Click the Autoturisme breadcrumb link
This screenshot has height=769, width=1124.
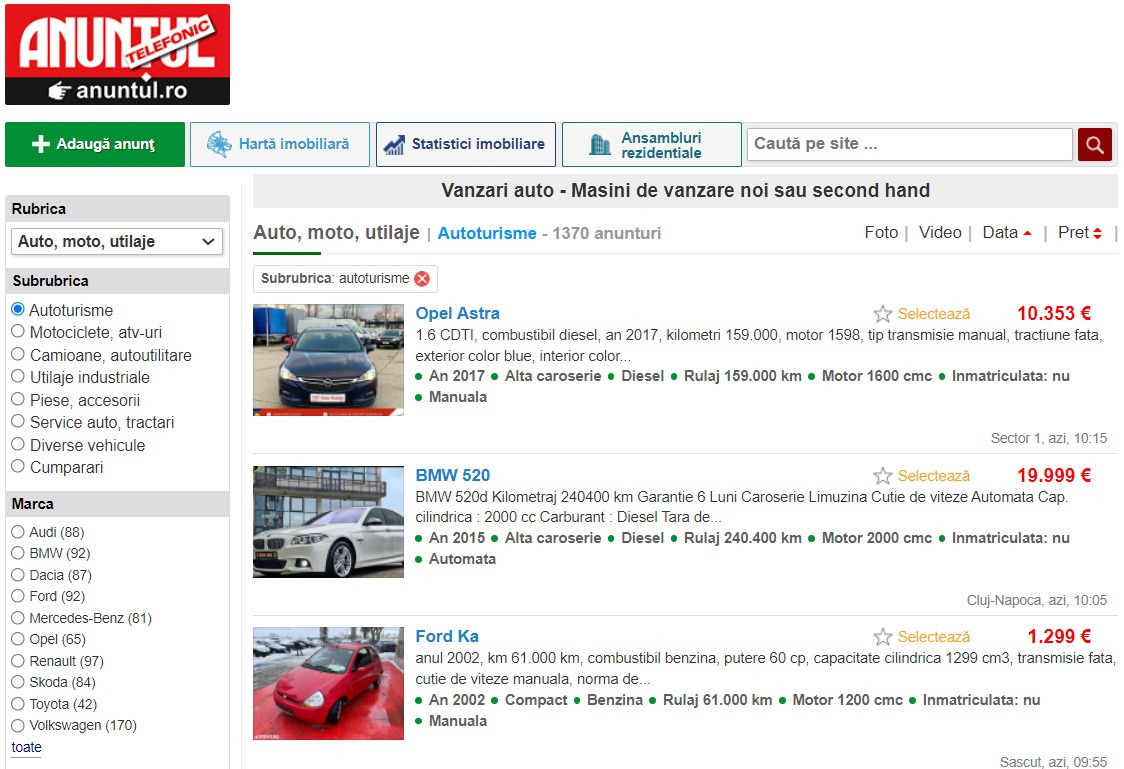coord(487,234)
